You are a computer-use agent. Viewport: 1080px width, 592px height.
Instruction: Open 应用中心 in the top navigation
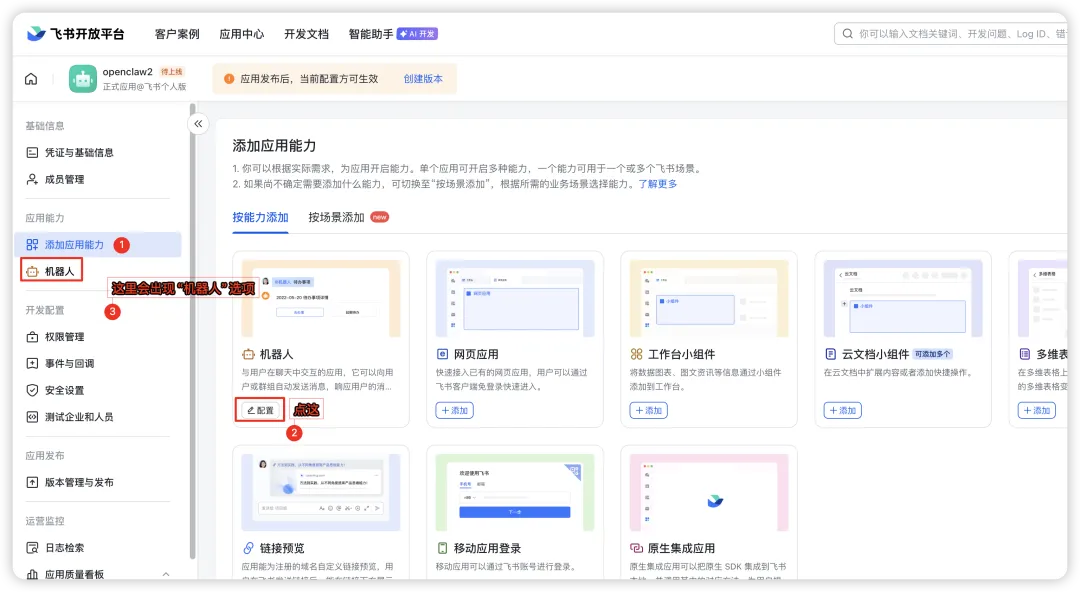coord(242,34)
